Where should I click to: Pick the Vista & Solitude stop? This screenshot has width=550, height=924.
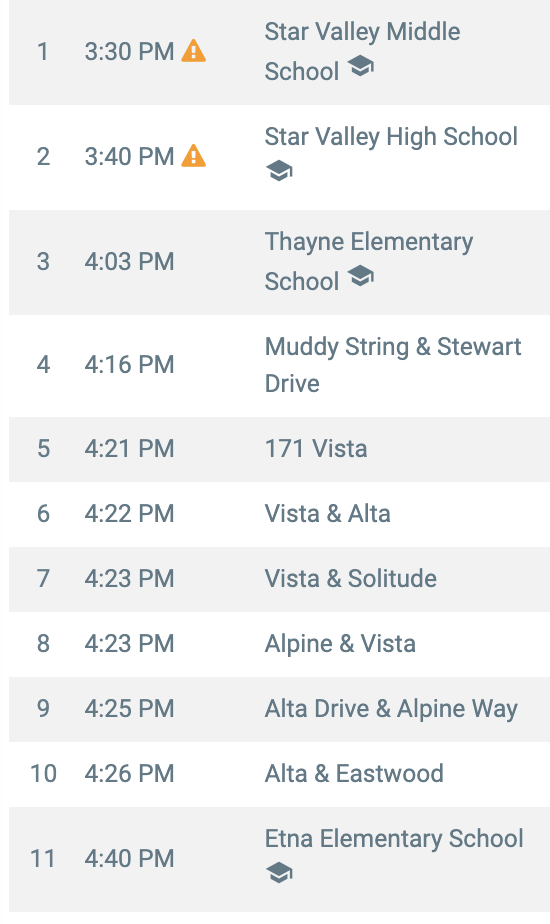click(x=350, y=579)
